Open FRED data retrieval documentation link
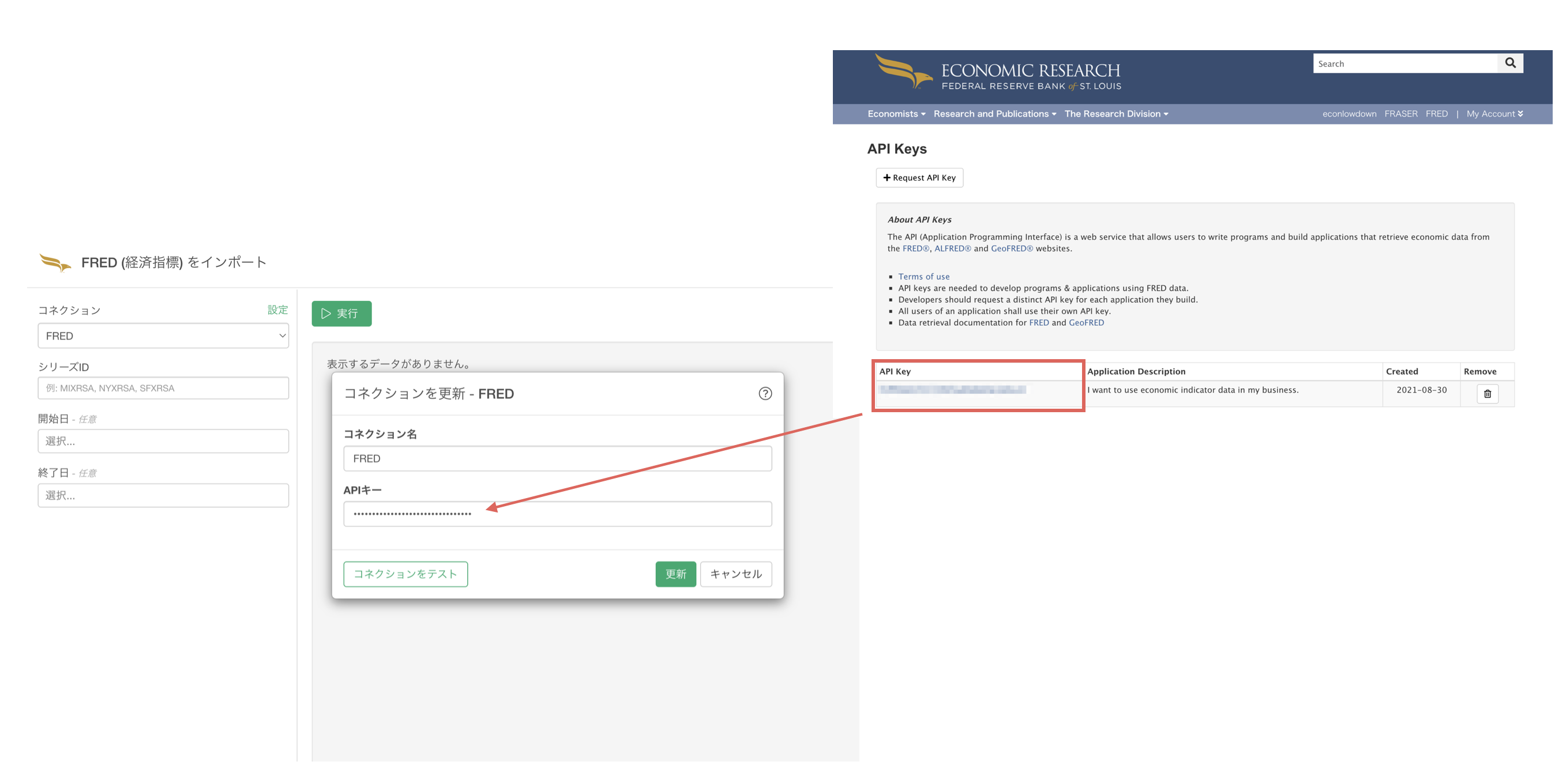The height and width of the screenshot is (784, 1555). [1038, 322]
